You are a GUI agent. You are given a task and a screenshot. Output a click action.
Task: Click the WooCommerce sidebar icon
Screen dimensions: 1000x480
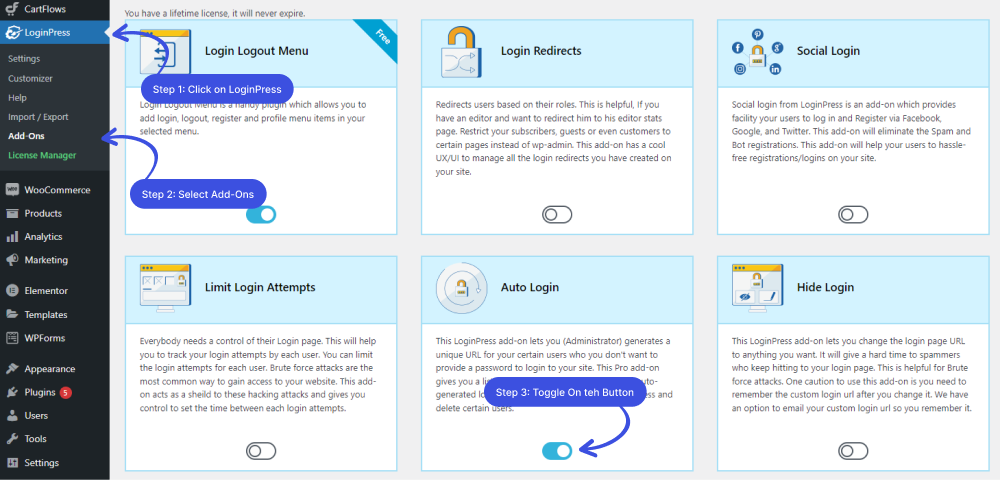pos(11,190)
